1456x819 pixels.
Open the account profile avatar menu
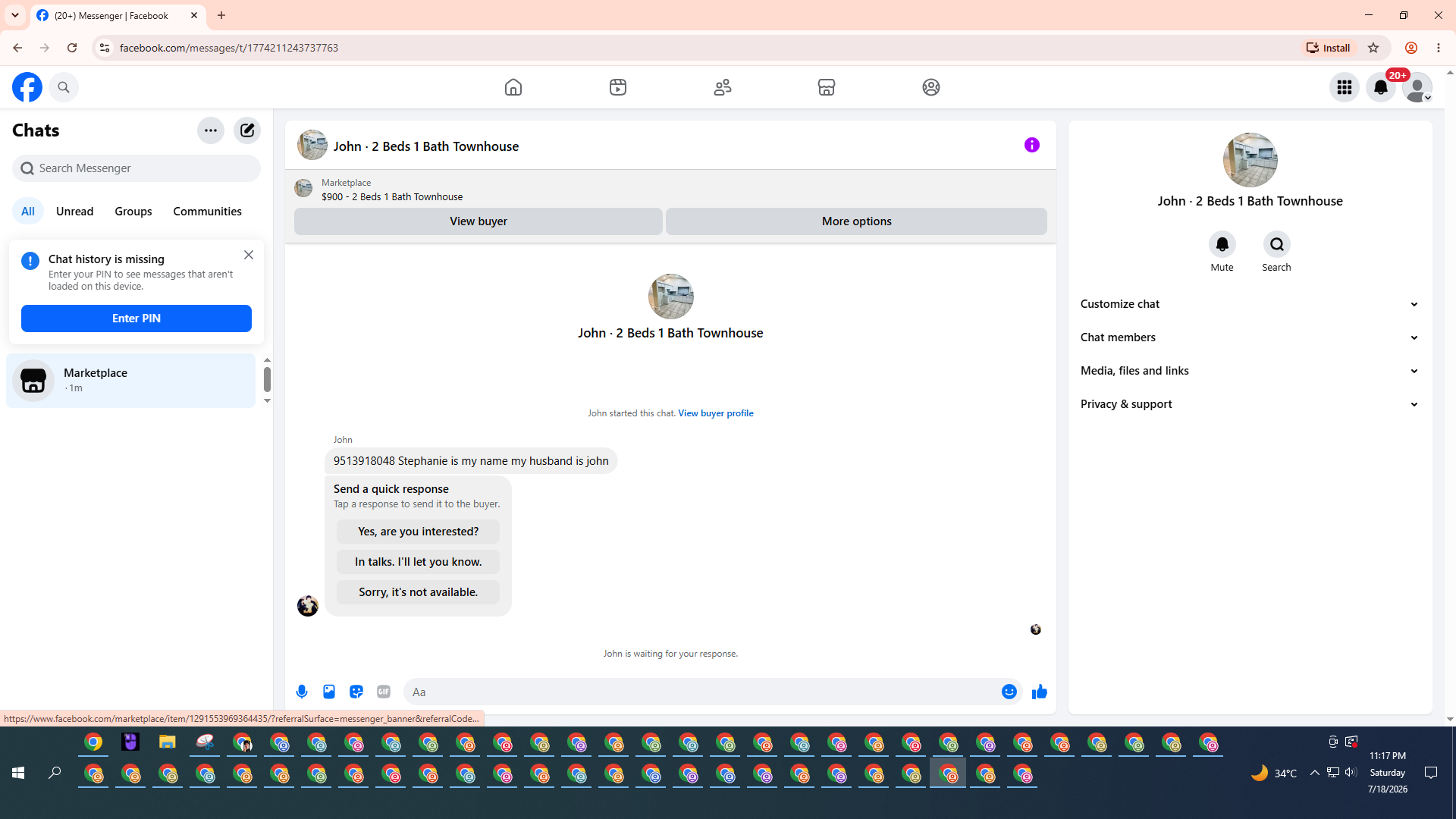click(x=1417, y=87)
